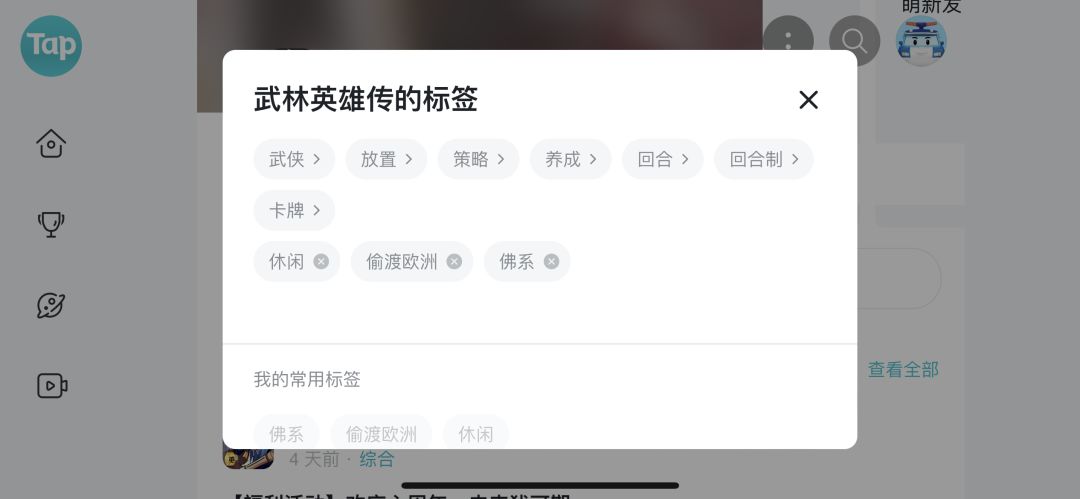Click the search magnifier icon

[854, 41]
